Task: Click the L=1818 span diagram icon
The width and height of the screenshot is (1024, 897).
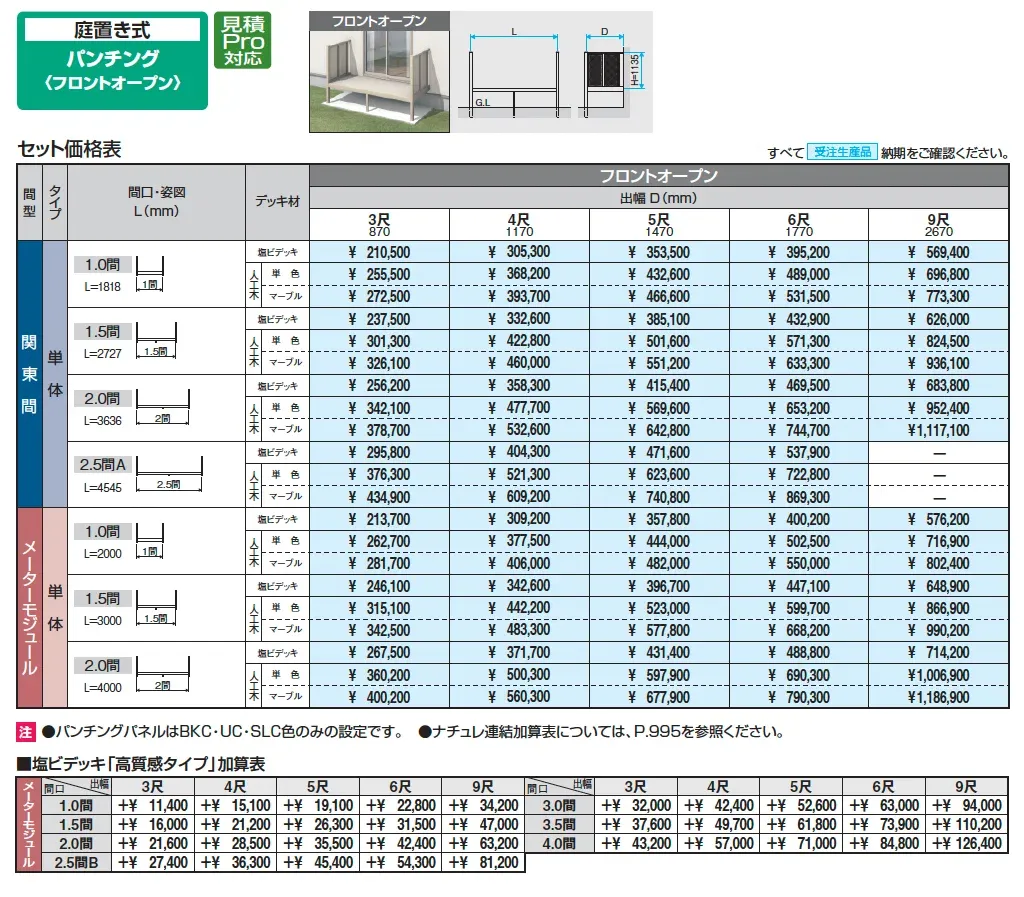Action: click(148, 274)
